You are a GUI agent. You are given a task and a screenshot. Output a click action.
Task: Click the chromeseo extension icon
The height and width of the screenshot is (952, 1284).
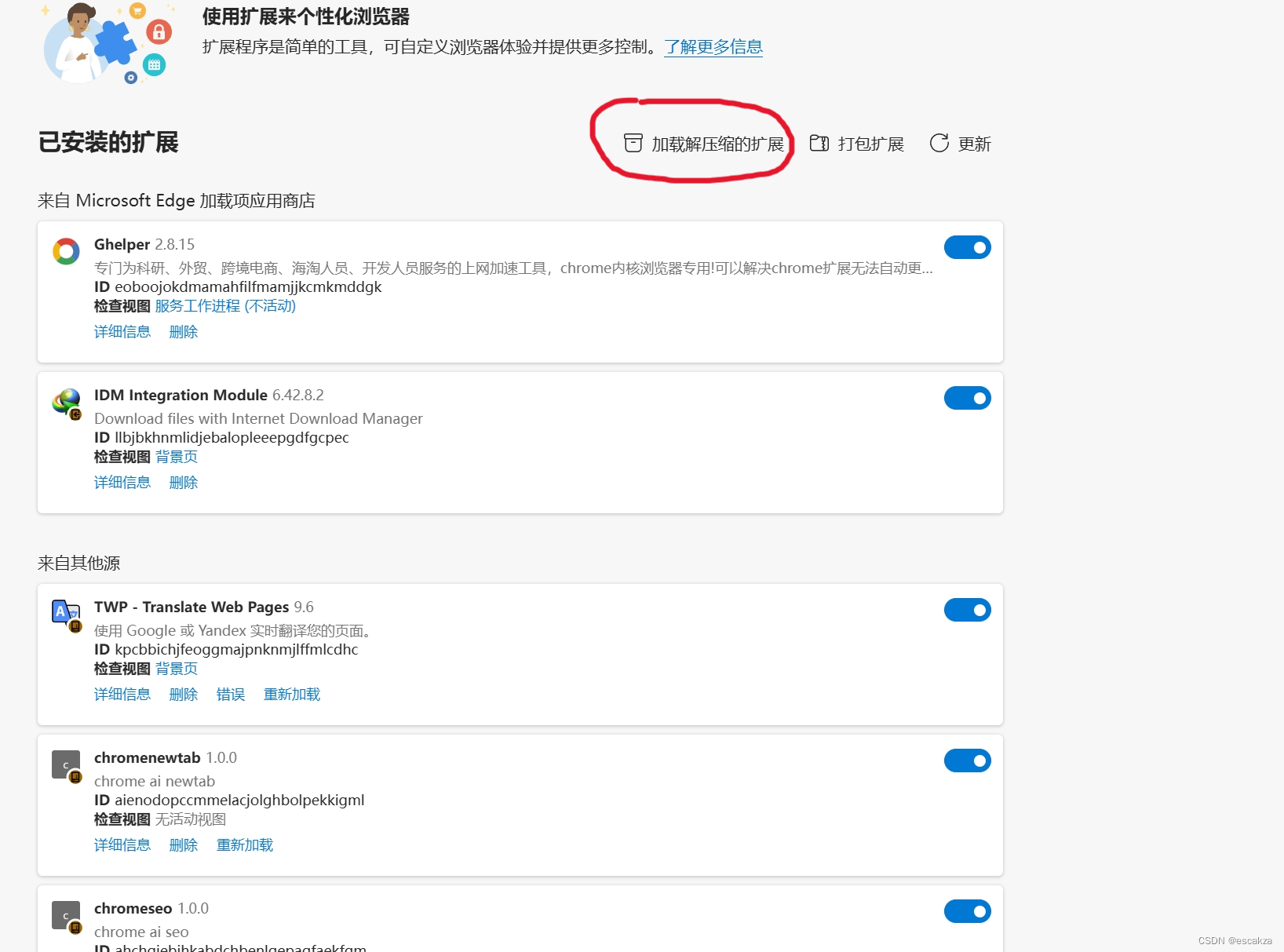pyautogui.click(x=67, y=917)
